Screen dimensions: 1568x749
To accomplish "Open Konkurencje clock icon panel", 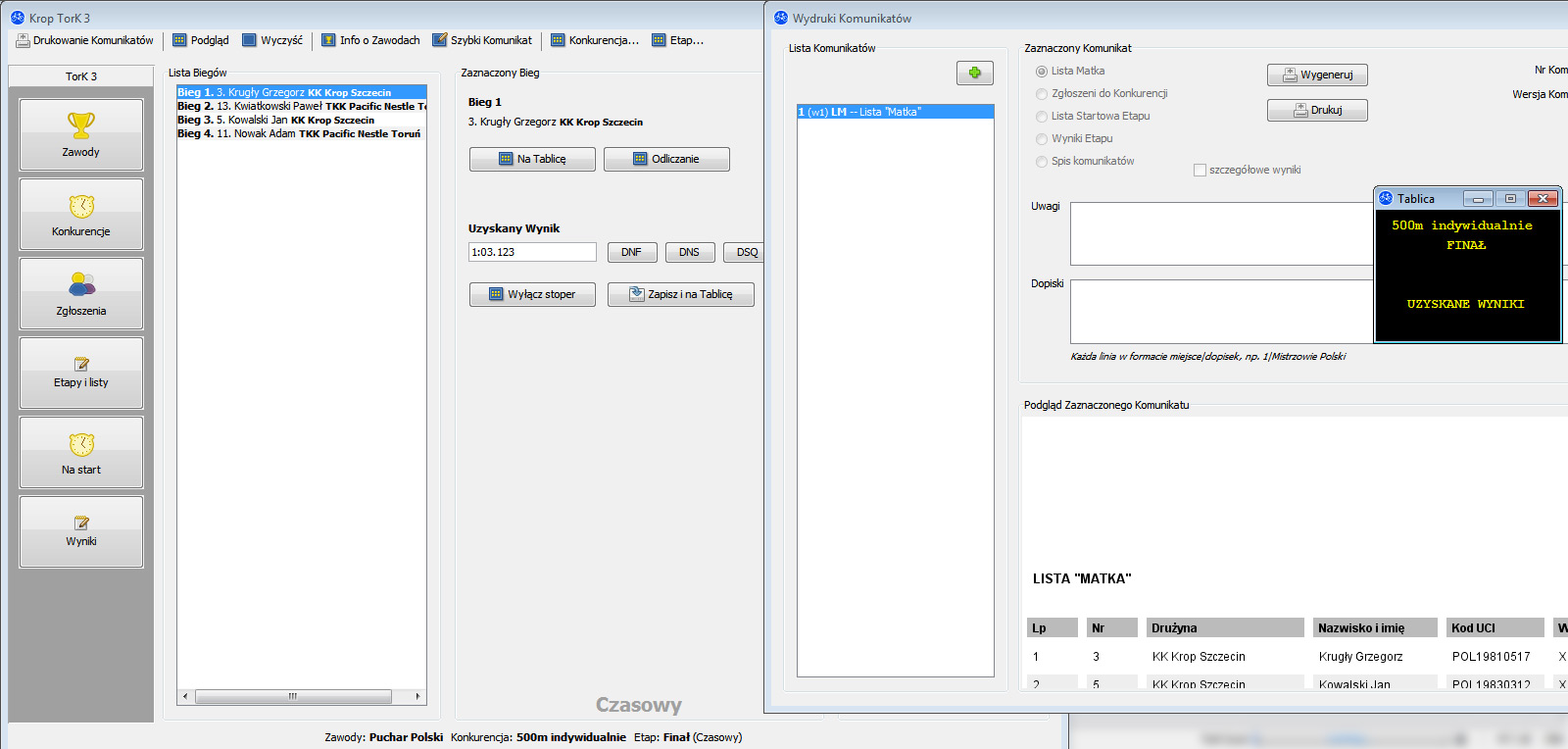I will click(81, 214).
